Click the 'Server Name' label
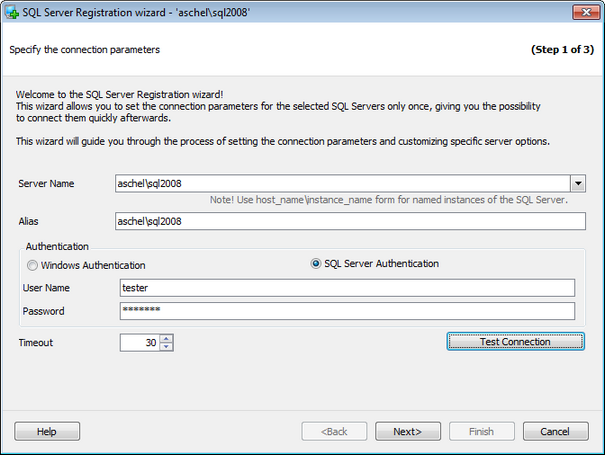Image resolution: width=605 pixels, height=455 pixels. pos(46,184)
